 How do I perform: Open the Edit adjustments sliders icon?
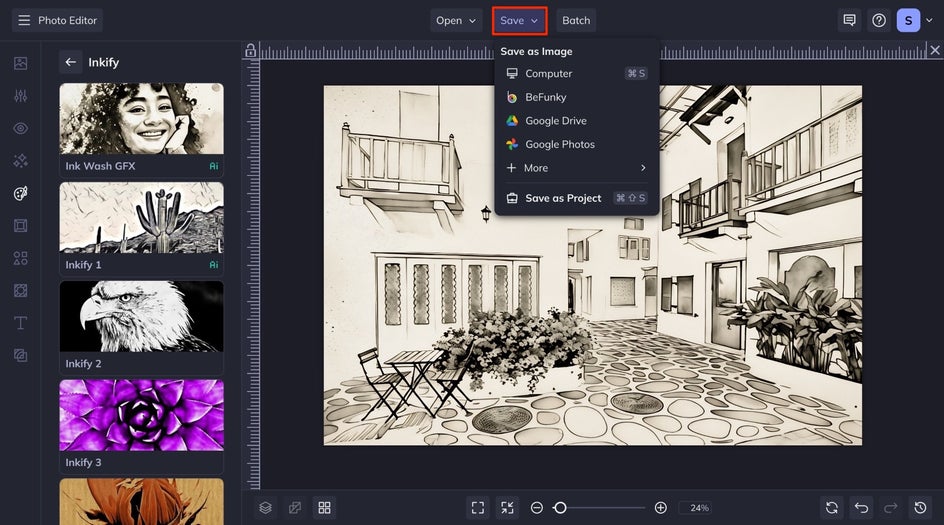point(20,96)
